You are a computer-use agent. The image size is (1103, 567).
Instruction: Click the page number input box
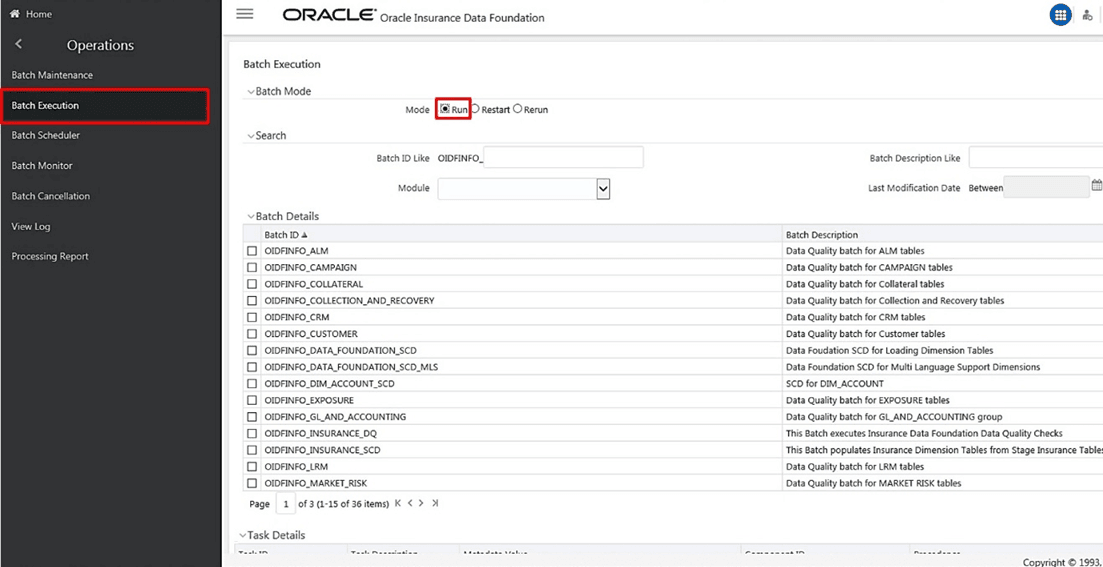(x=286, y=504)
